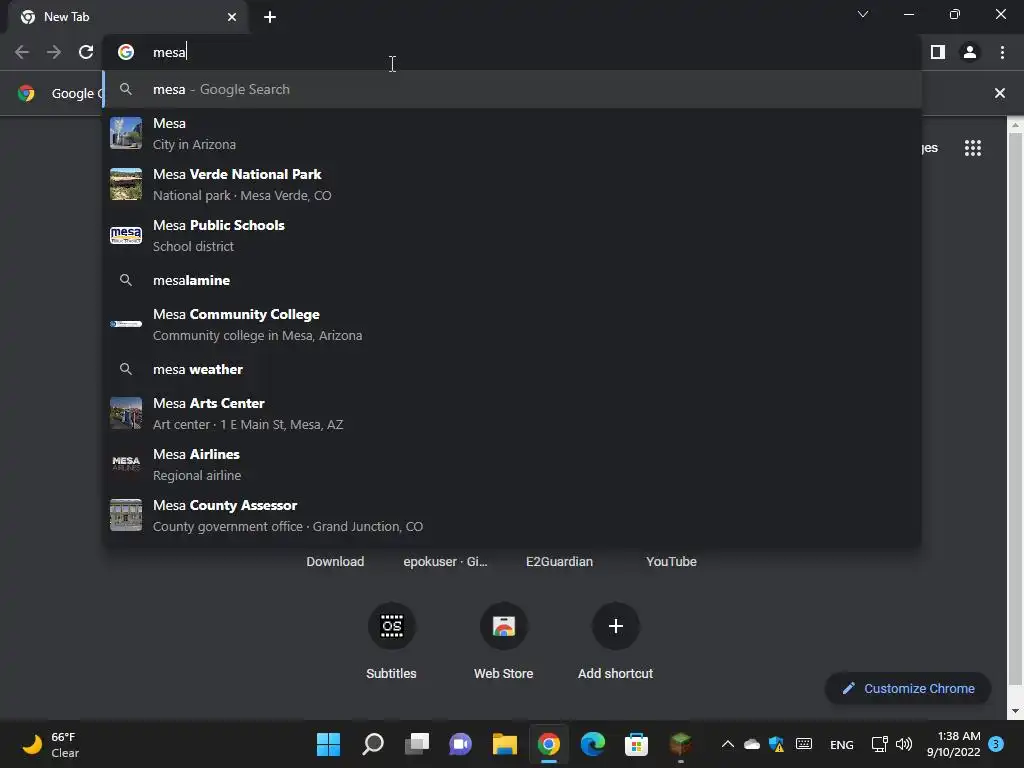The width and height of the screenshot is (1024, 768).
Task: Go forward with the right arrow button
Action: [54, 52]
